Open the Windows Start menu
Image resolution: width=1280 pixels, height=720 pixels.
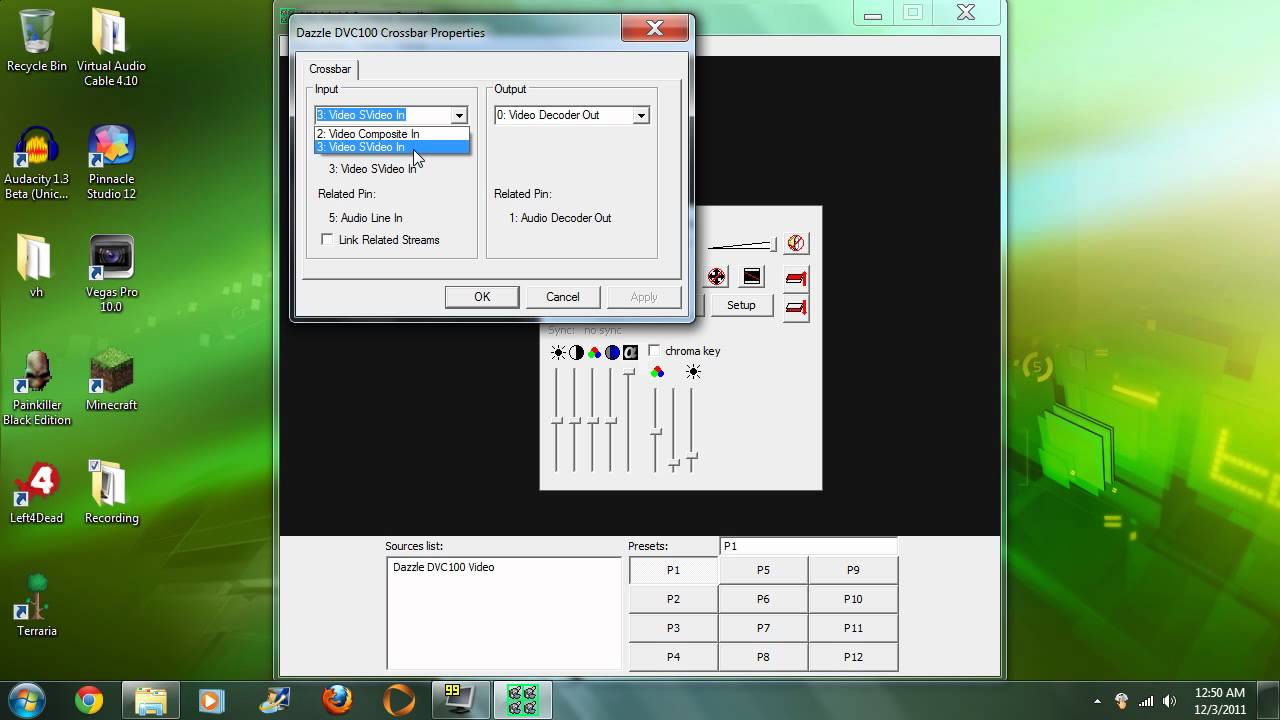tap(27, 699)
